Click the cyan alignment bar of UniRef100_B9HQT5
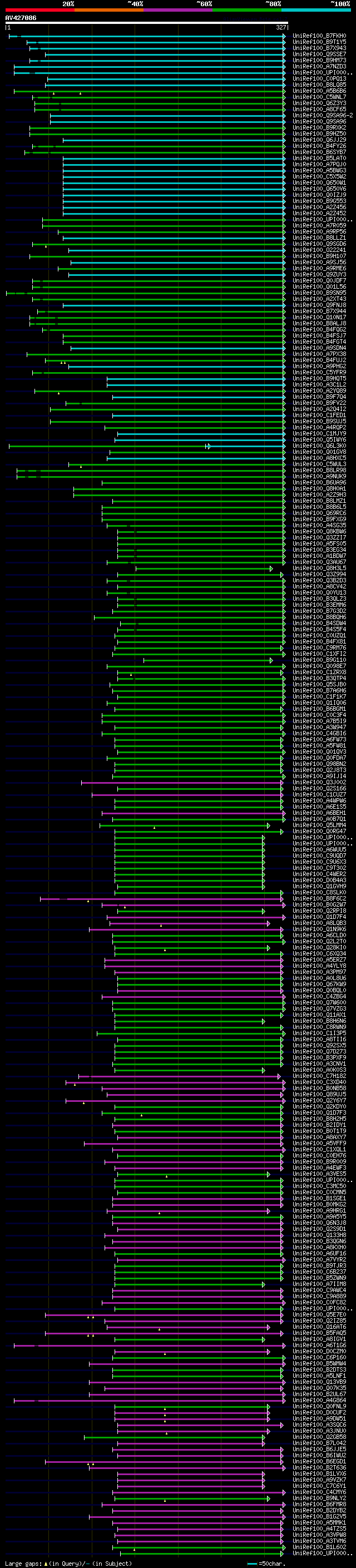Image resolution: width=356 pixels, height=1568 pixels. click(x=196, y=379)
